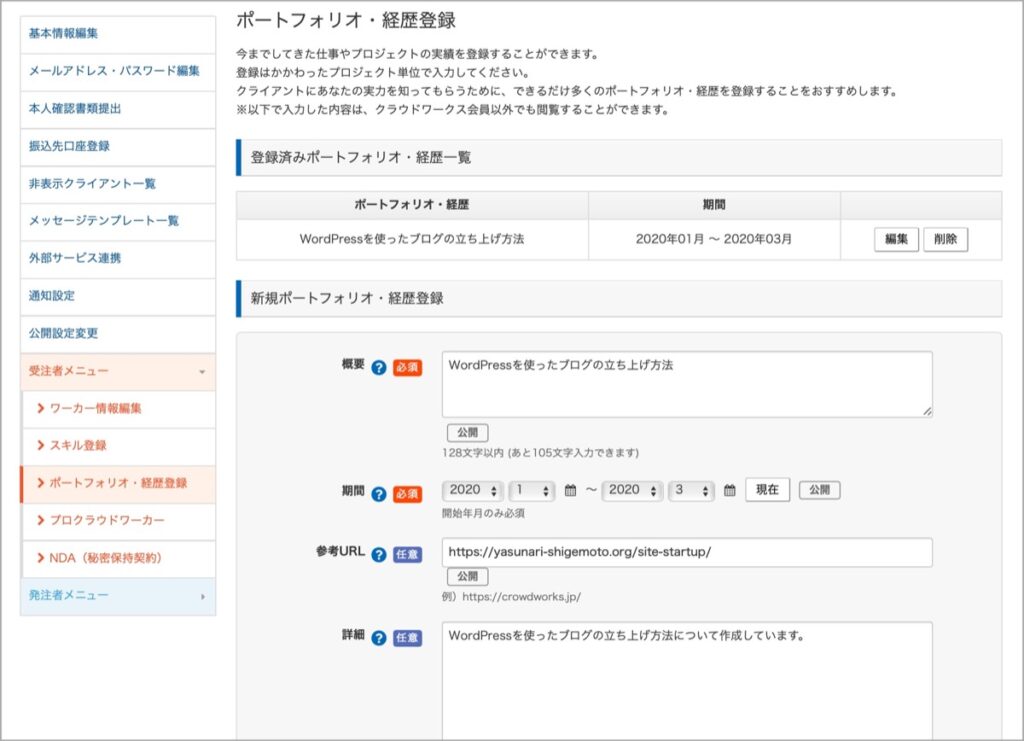
Task: Open the start year dropdown showing 2020
Action: (473, 490)
